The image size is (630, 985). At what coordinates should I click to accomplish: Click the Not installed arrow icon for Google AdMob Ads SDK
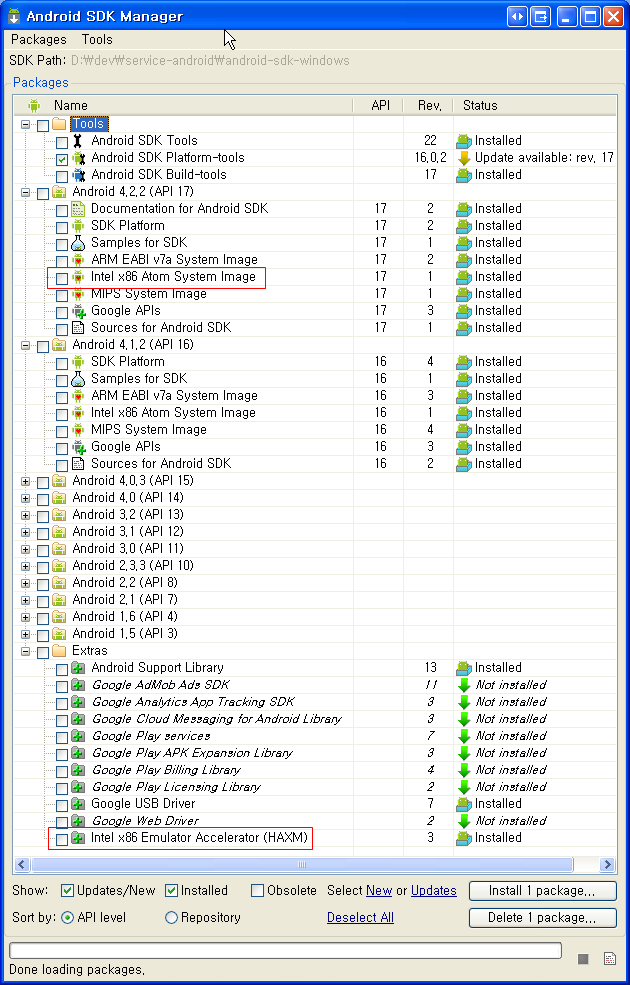[464, 685]
